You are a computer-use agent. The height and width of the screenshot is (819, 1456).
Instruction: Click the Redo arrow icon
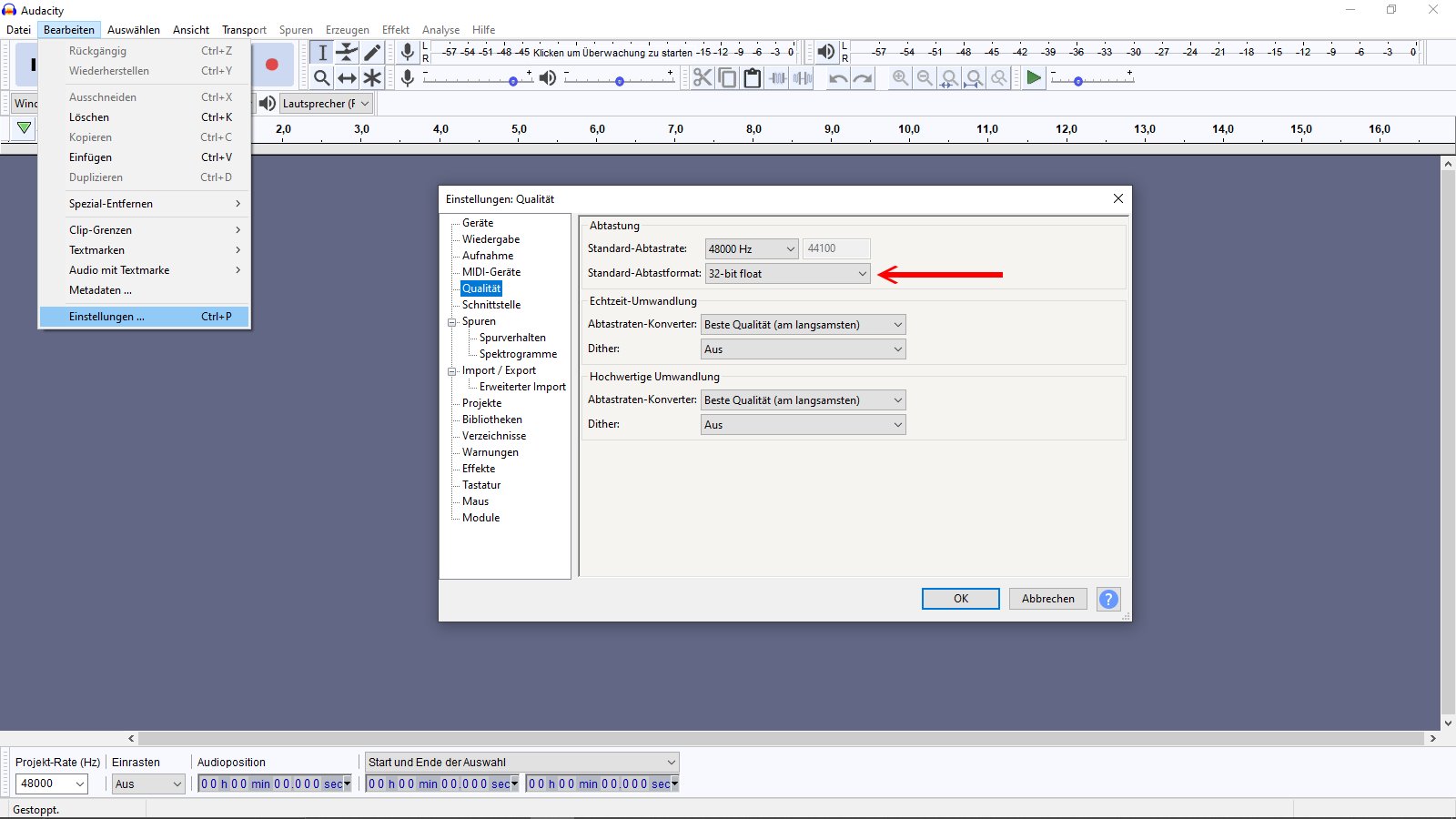[863, 78]
